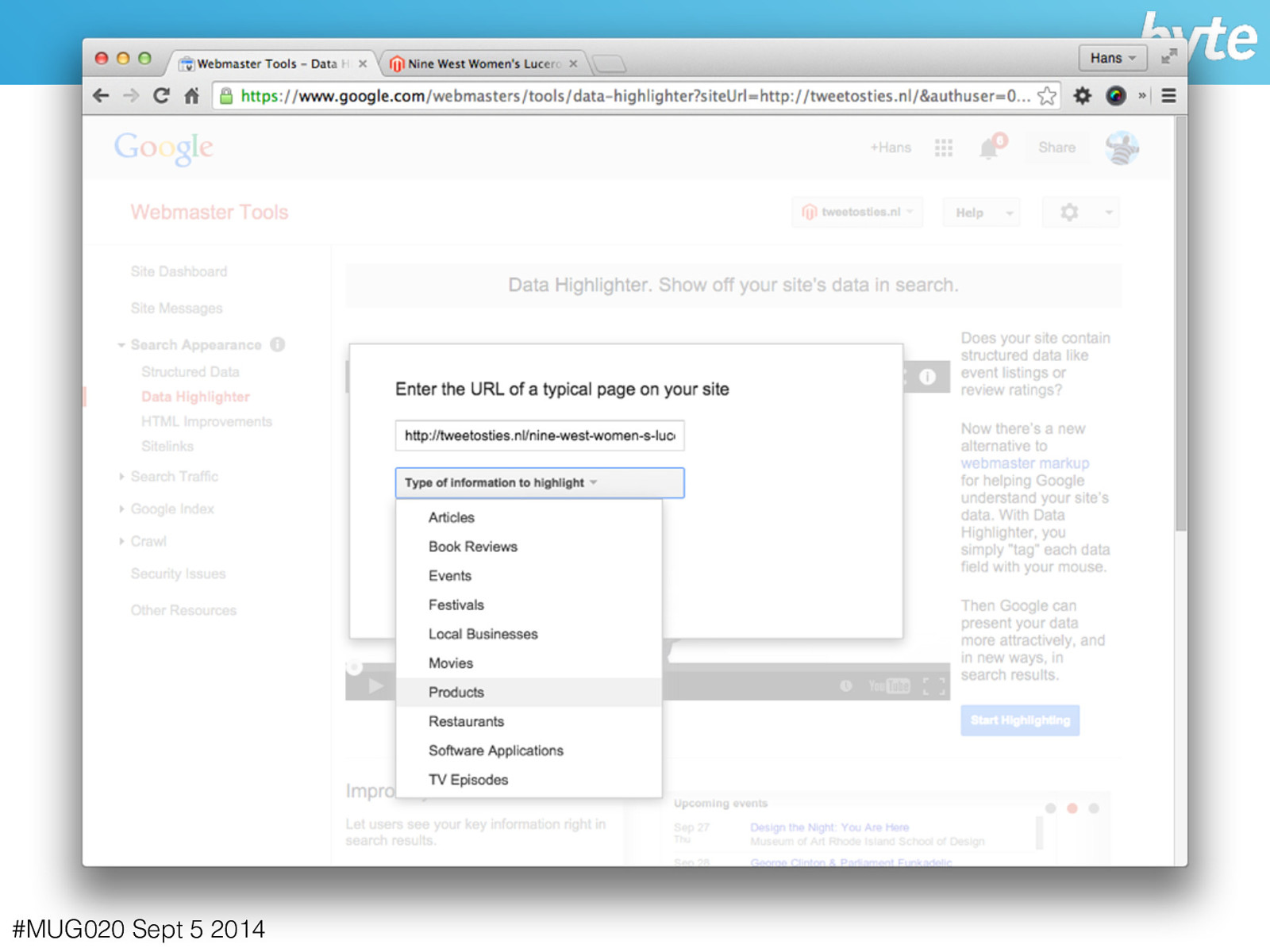This screenshot has height=952, width=1270.
Task: Choose Software Applications option
Action: point(529,750)
